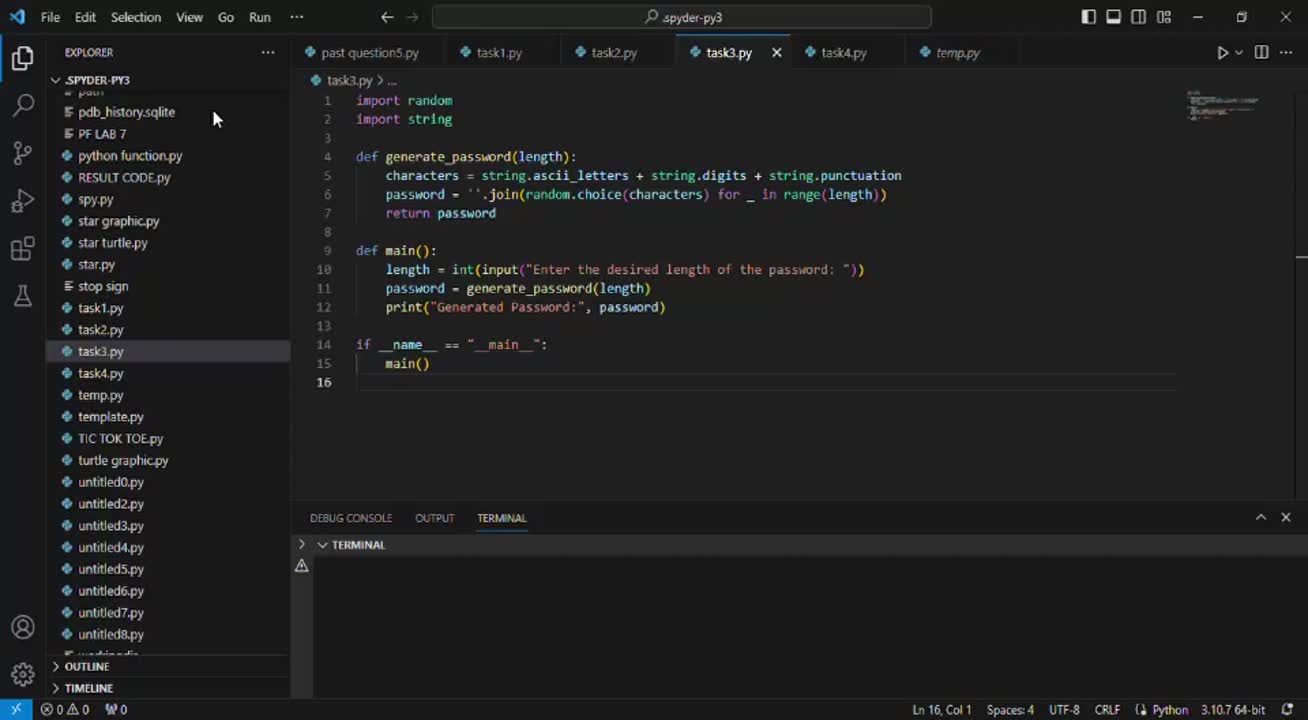Open the Go menu

coord(226,17)
